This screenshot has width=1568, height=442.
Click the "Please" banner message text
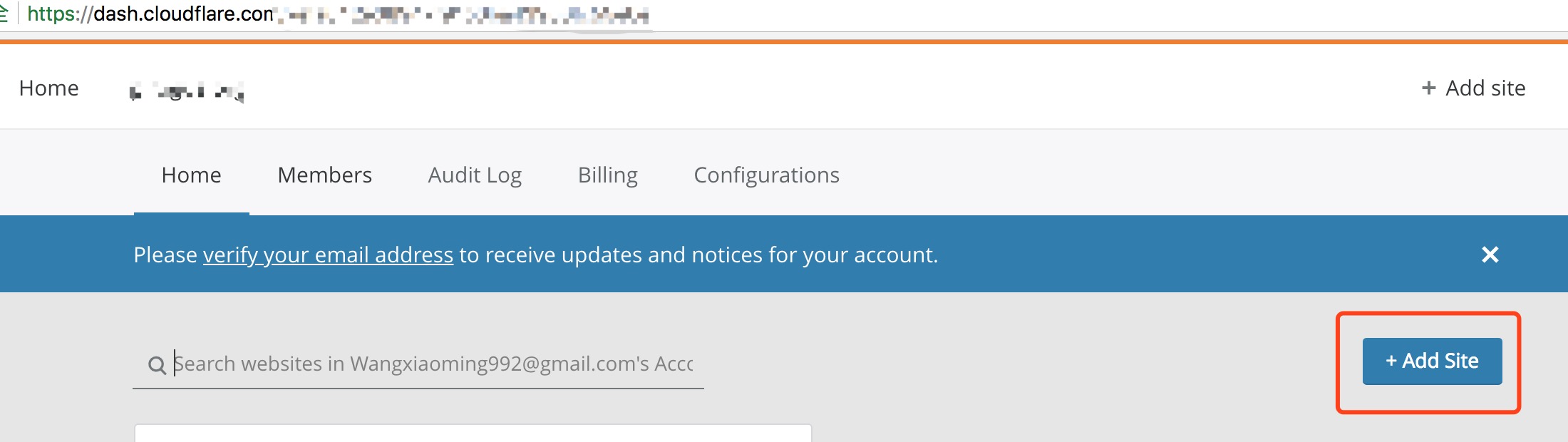click(165, 255)
